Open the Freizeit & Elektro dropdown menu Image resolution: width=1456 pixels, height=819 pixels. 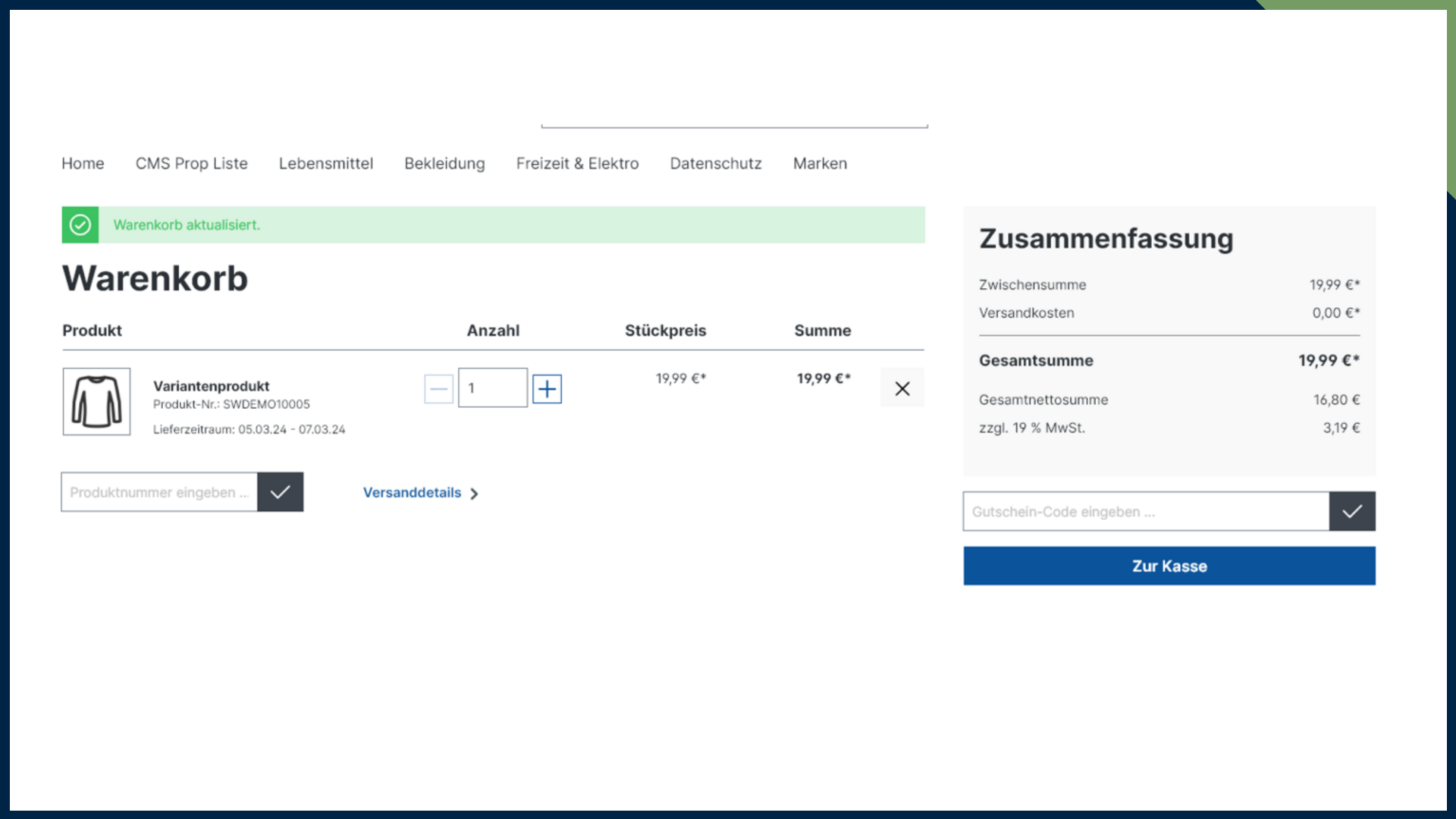coord(577,163)
